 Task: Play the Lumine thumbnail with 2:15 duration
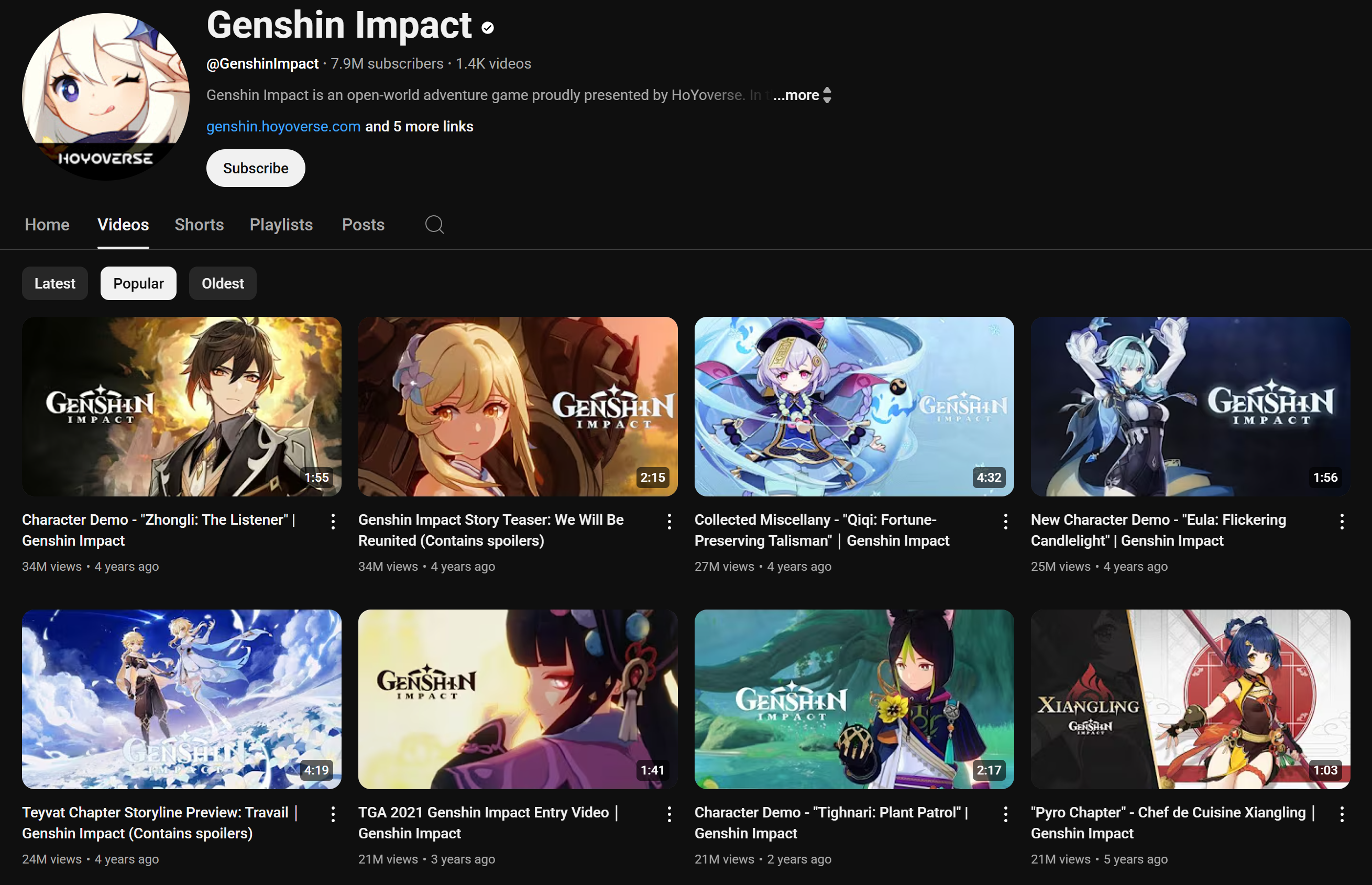[x=518, y=406]
